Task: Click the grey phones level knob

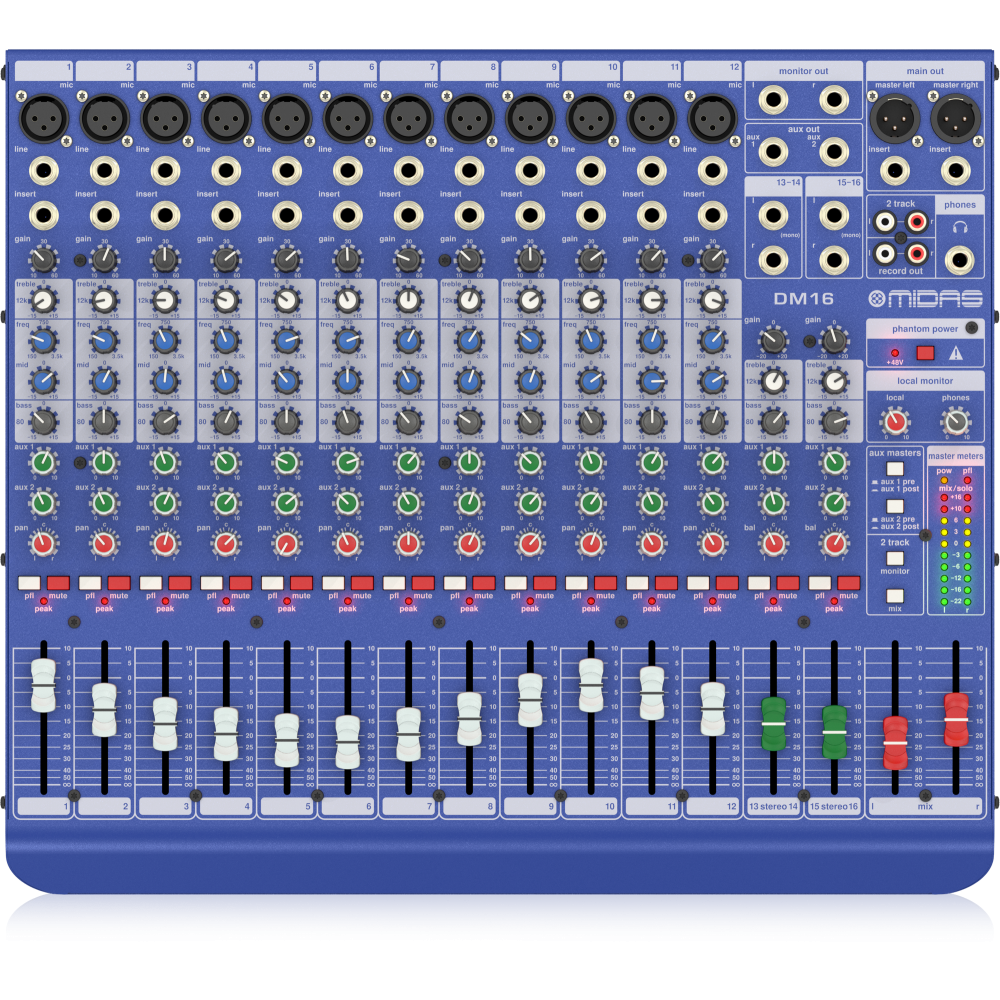Action: [955, 421]
